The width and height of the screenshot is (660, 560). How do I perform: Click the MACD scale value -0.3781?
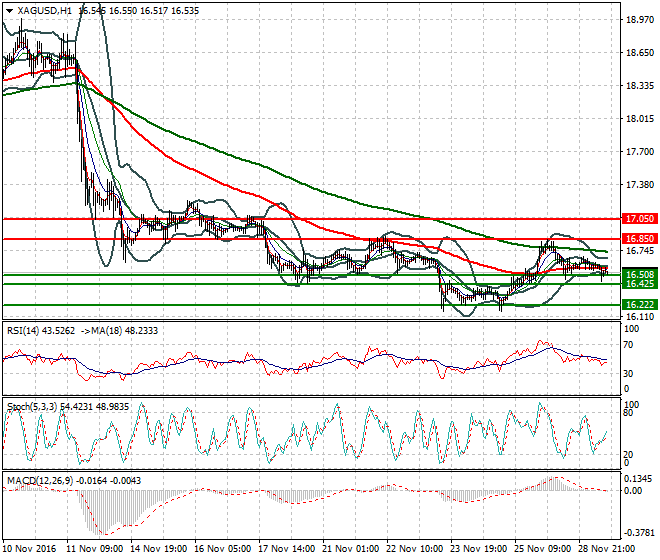[639, 533]
